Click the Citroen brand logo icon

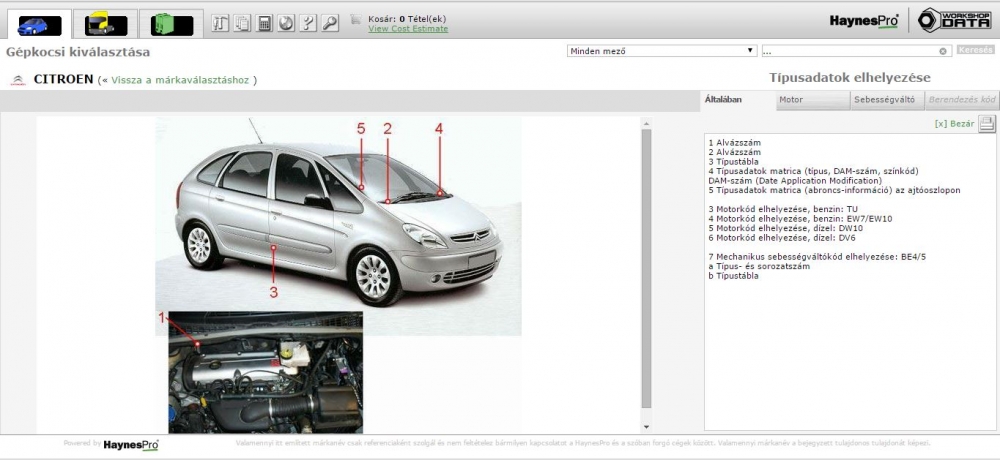[x=18, y=80]
